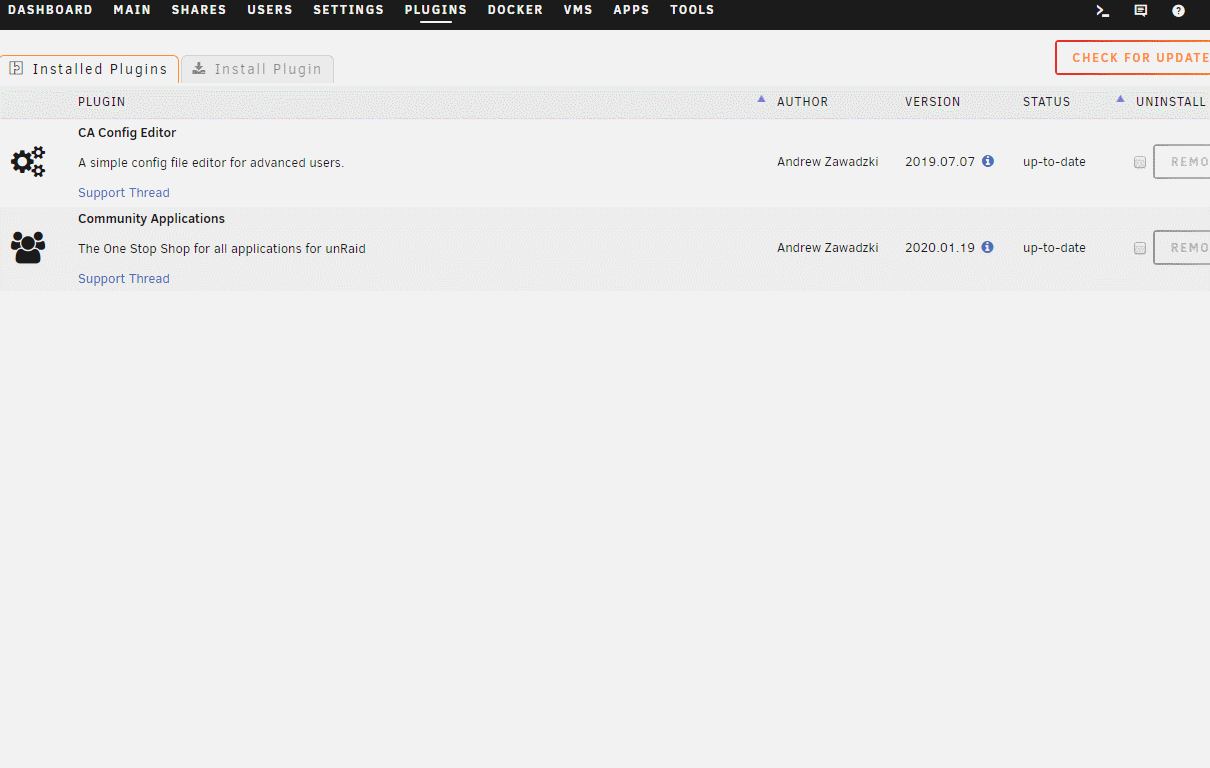Switch to the Install Plugin tab
Viewport: 1210px width, 768px height.
coord(257,69)
